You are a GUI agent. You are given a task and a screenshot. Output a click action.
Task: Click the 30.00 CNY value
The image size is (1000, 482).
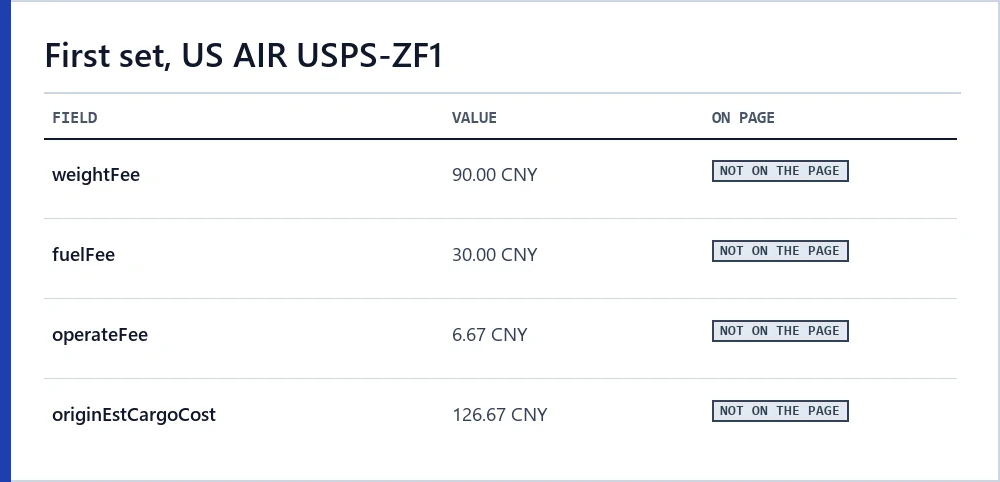coord(495,255)
